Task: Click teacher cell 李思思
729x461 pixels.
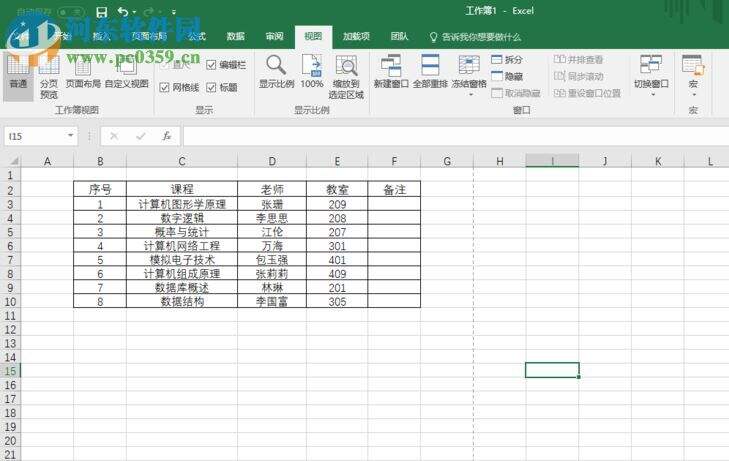Action: coord(272,218)
